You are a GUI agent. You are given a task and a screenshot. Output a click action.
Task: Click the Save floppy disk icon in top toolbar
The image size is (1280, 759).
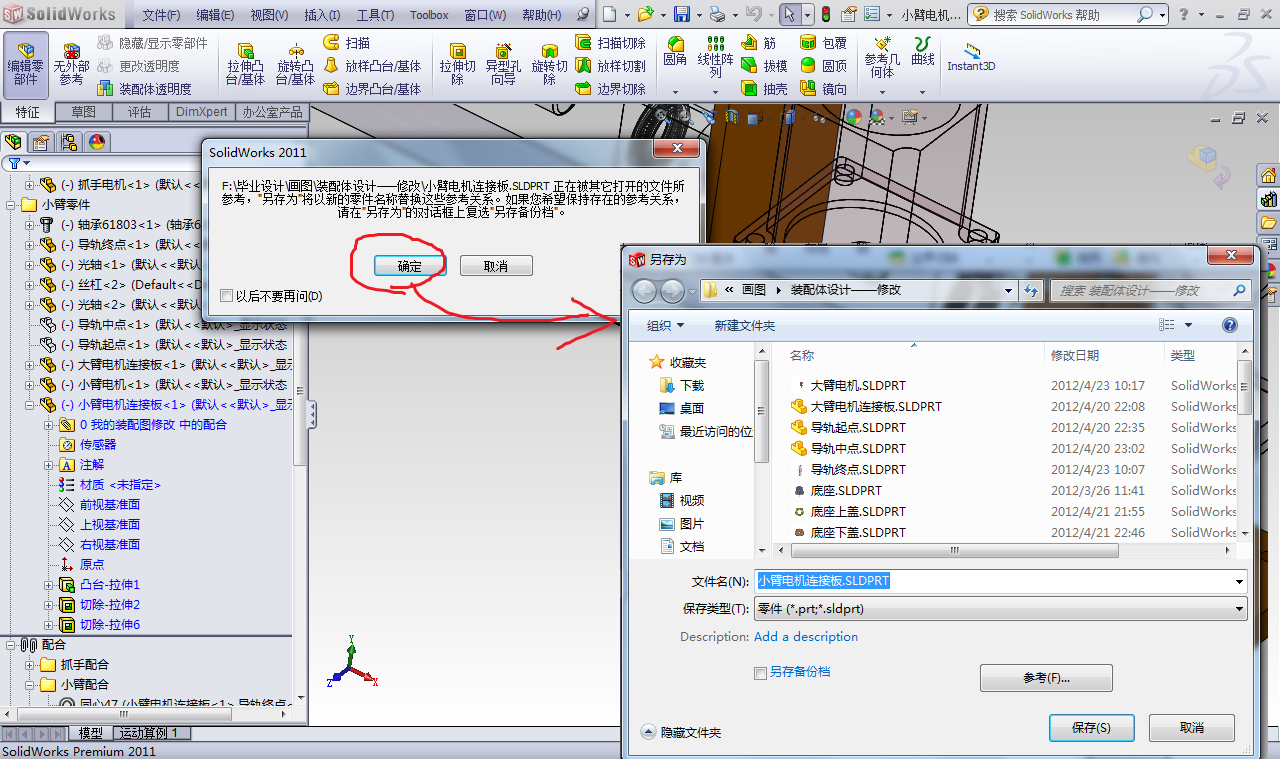tap(681, 14)
